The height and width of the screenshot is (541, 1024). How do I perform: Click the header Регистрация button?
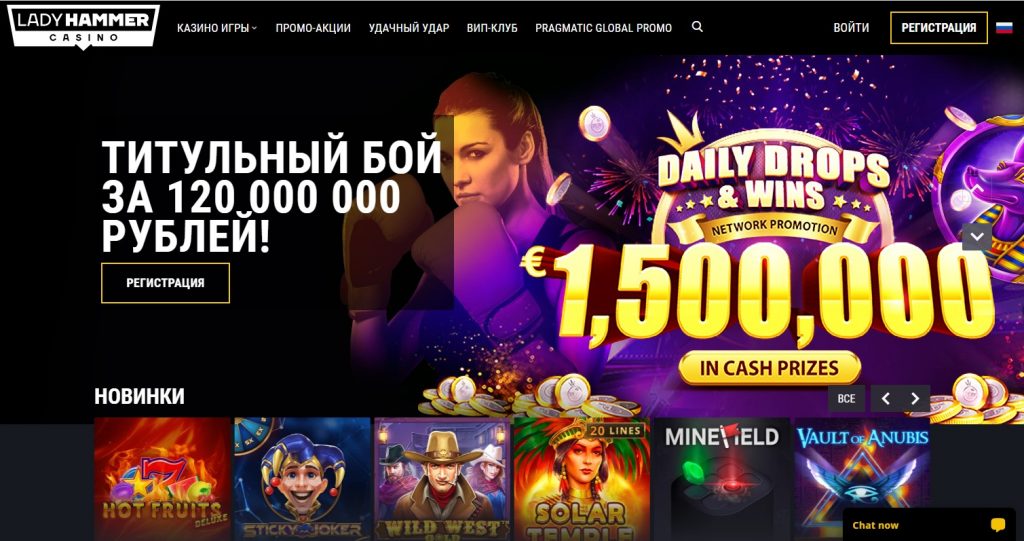(938, 27)
